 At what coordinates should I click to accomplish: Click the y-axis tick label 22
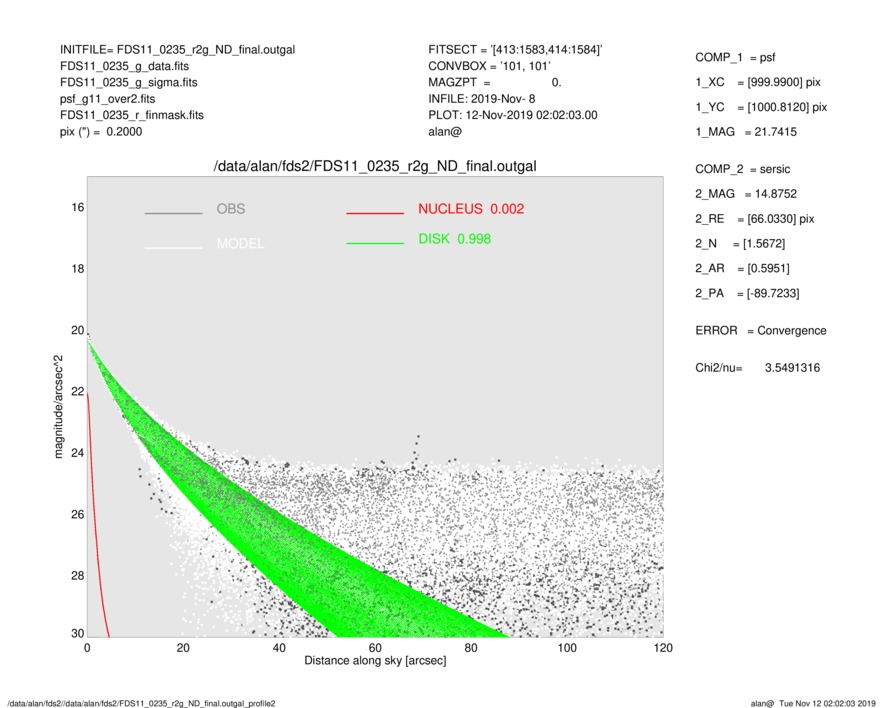(77, 392)
